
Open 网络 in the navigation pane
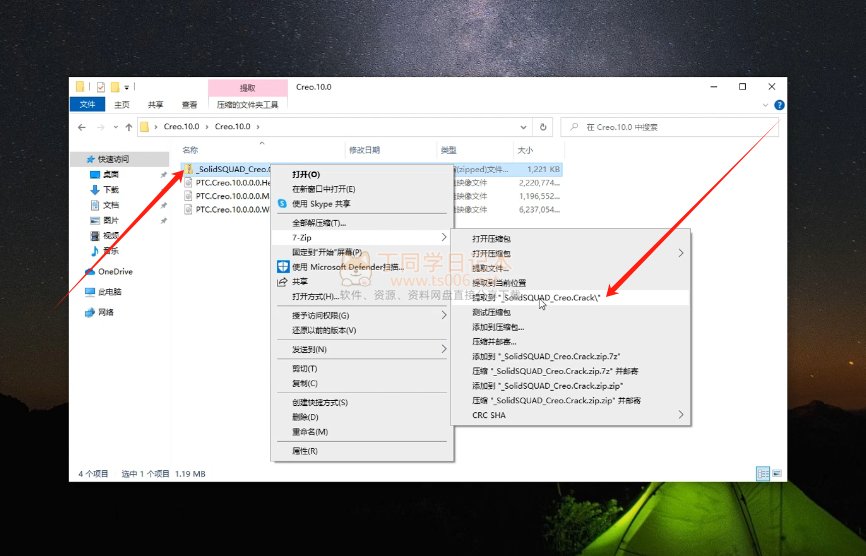click(x=105, y=312)
